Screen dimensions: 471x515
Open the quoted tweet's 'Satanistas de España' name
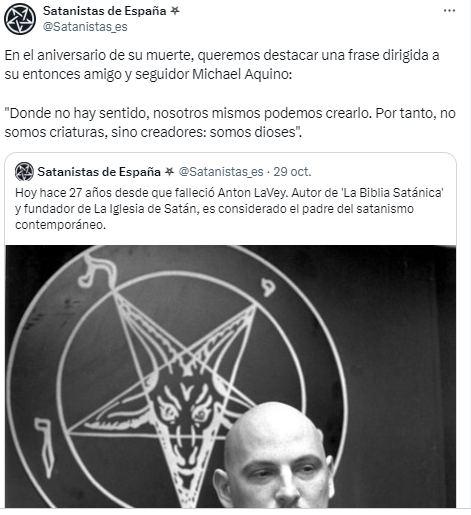(x=99, y=172)
